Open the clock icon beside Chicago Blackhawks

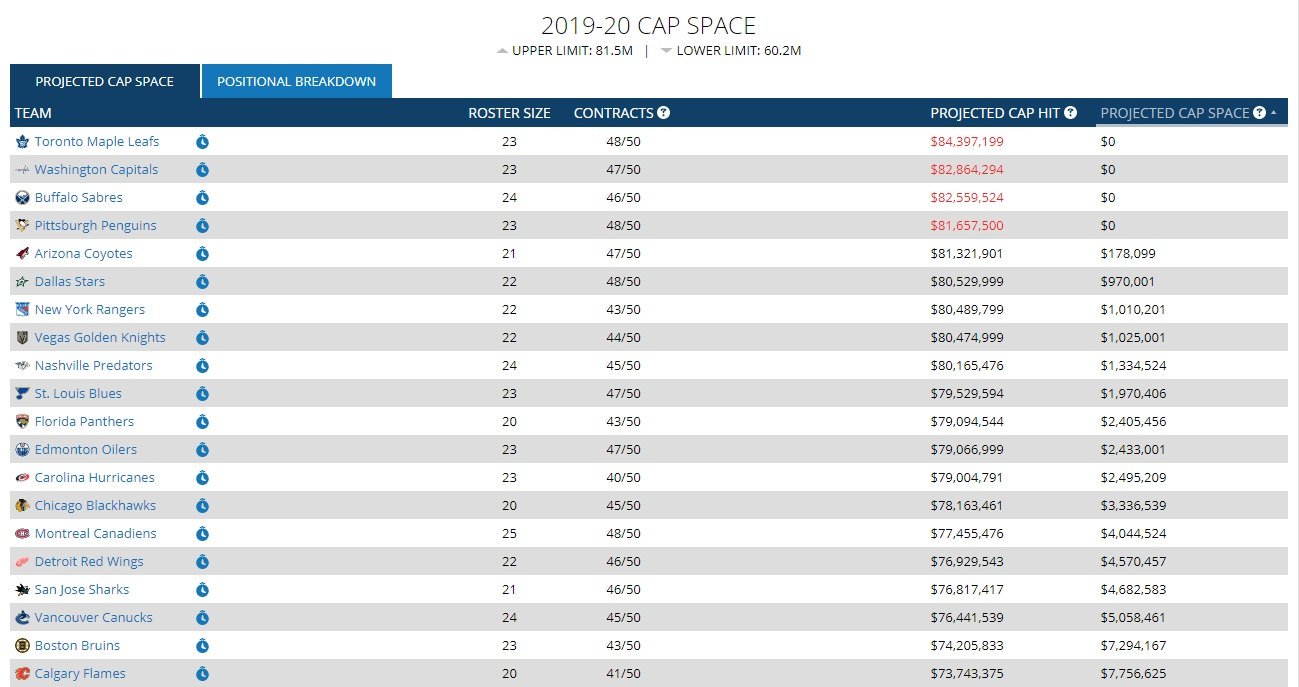[x=202, y=506]
